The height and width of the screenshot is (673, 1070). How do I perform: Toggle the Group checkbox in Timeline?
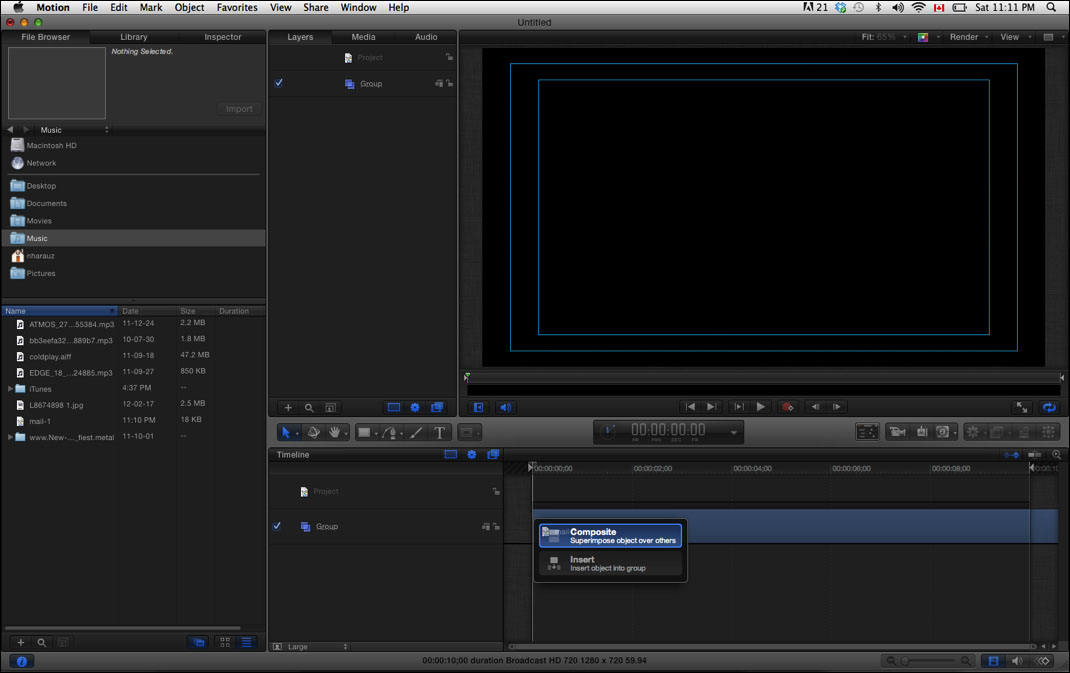277,526
